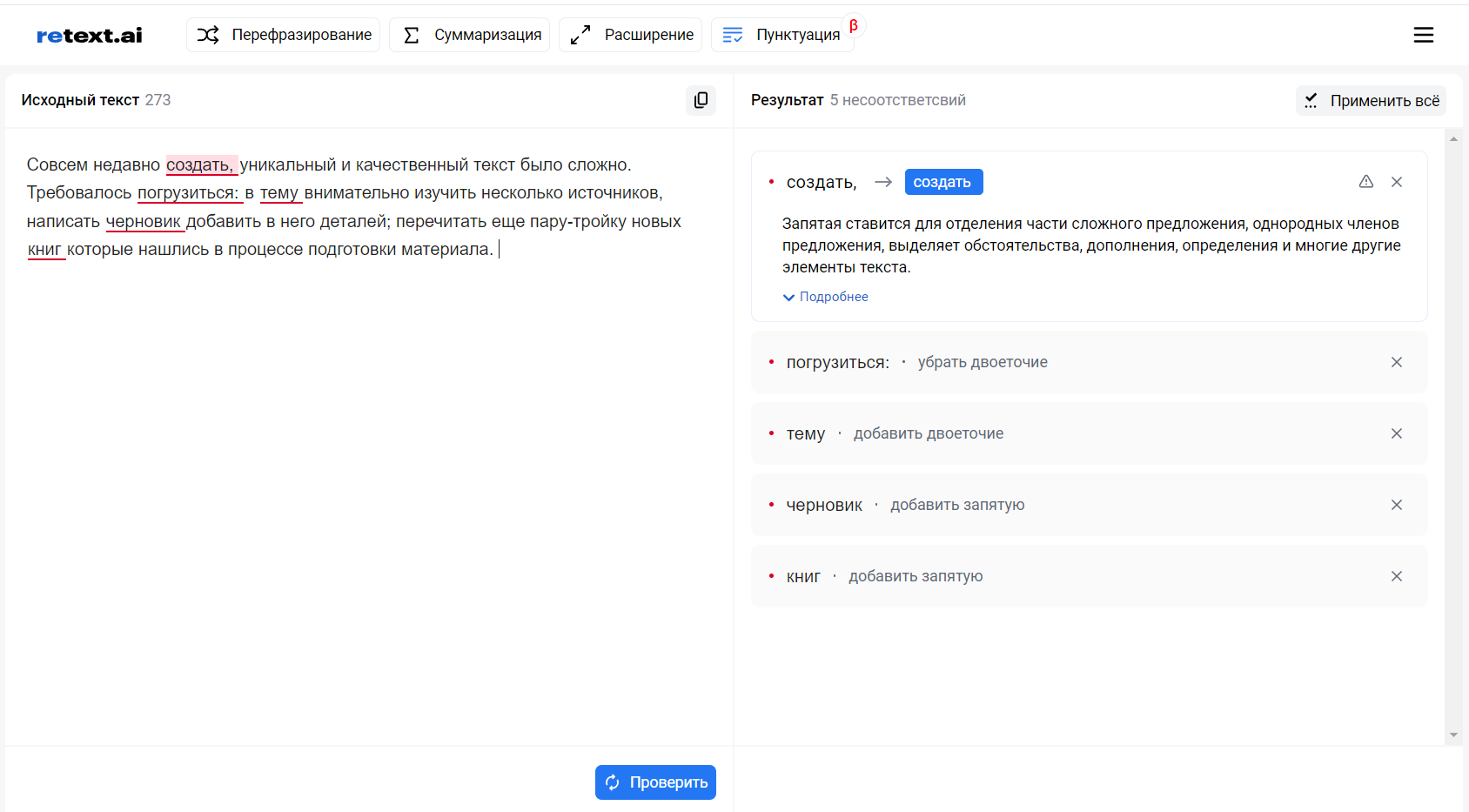Image resolution: width=1469 pixels, height=812 pixels.
Task: Click the scrollbar down arrow in results
Action: tap(1452, 735)
